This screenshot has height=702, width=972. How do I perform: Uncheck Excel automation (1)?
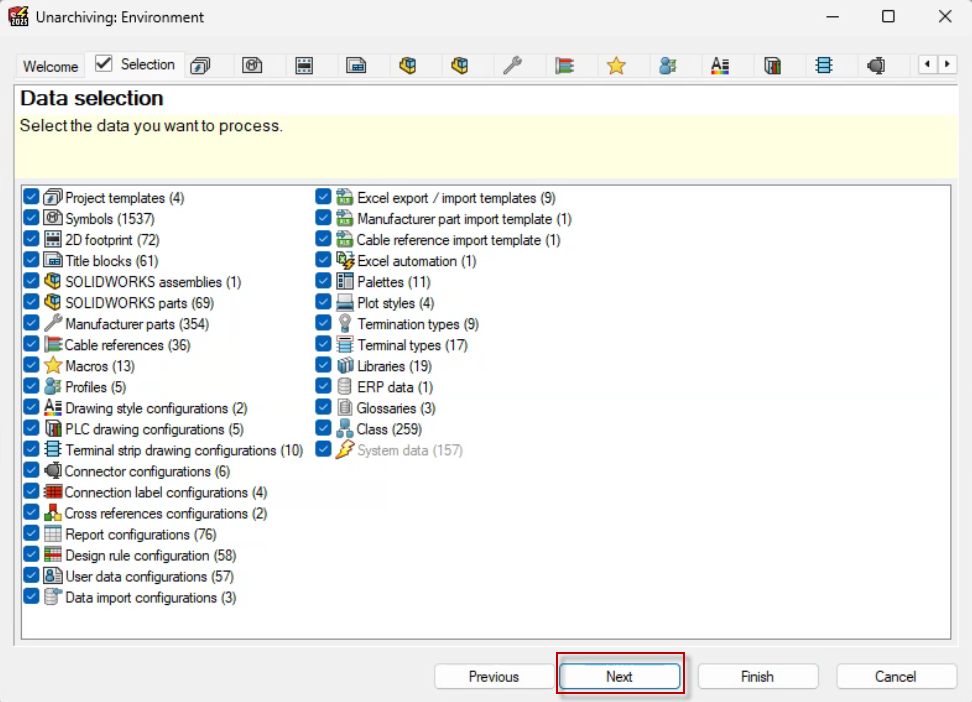click(323, 260)
